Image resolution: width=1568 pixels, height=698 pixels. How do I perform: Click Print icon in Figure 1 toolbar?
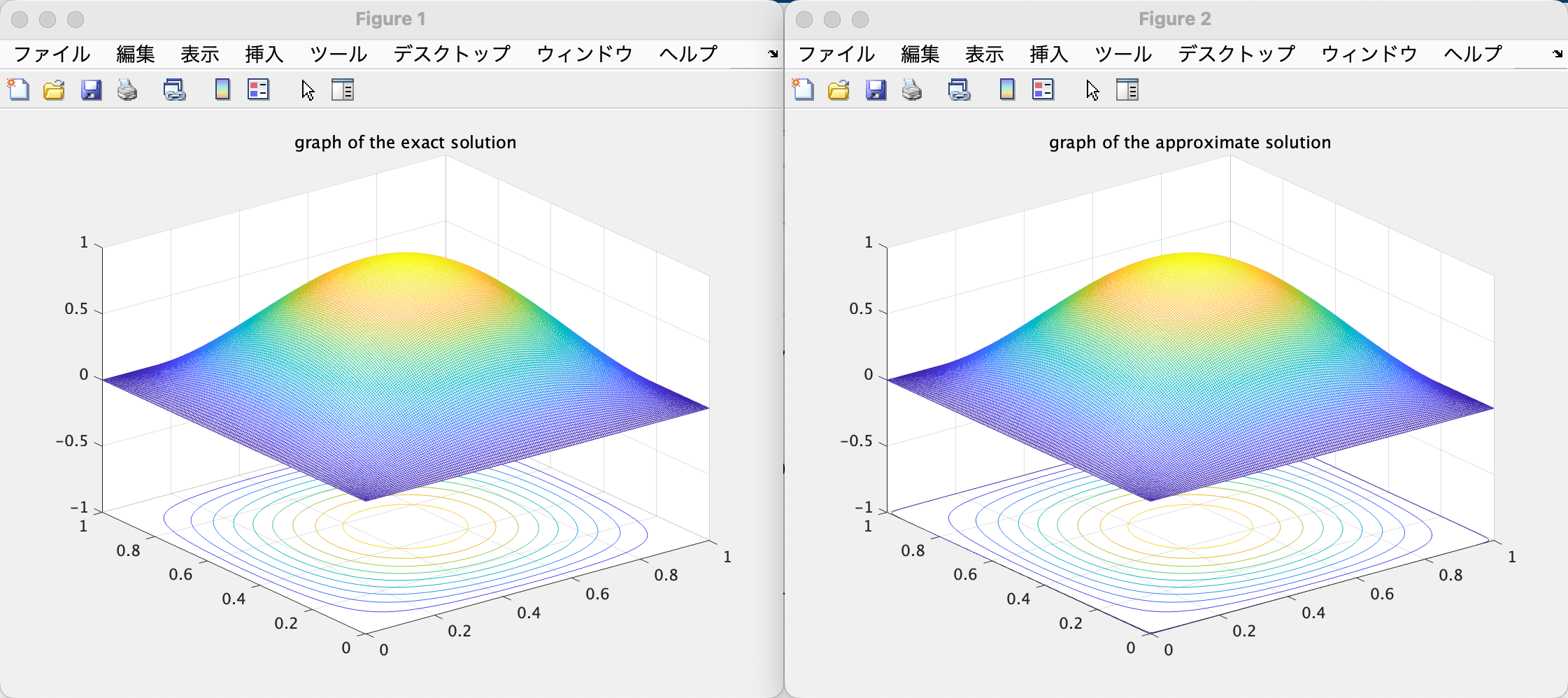click(x=127, y=90)
